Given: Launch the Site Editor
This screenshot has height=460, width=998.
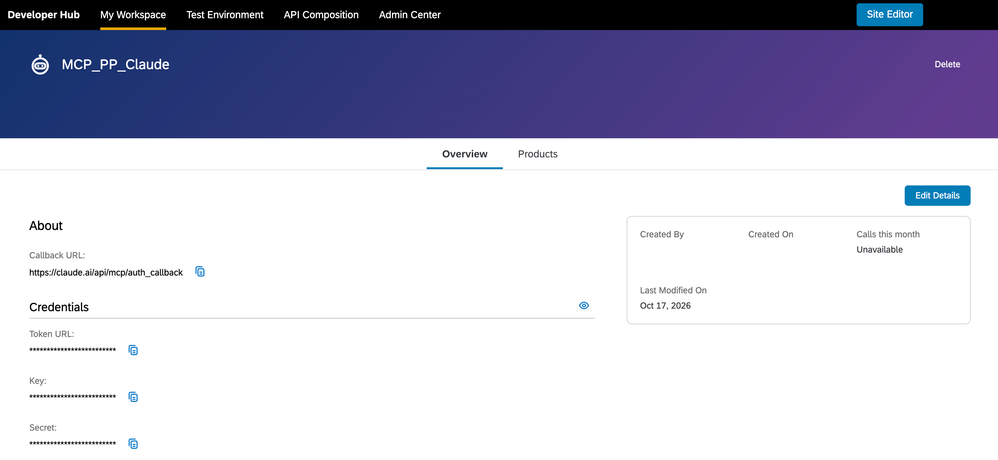Looking at the screenshot, I should (x=889, y=14).
